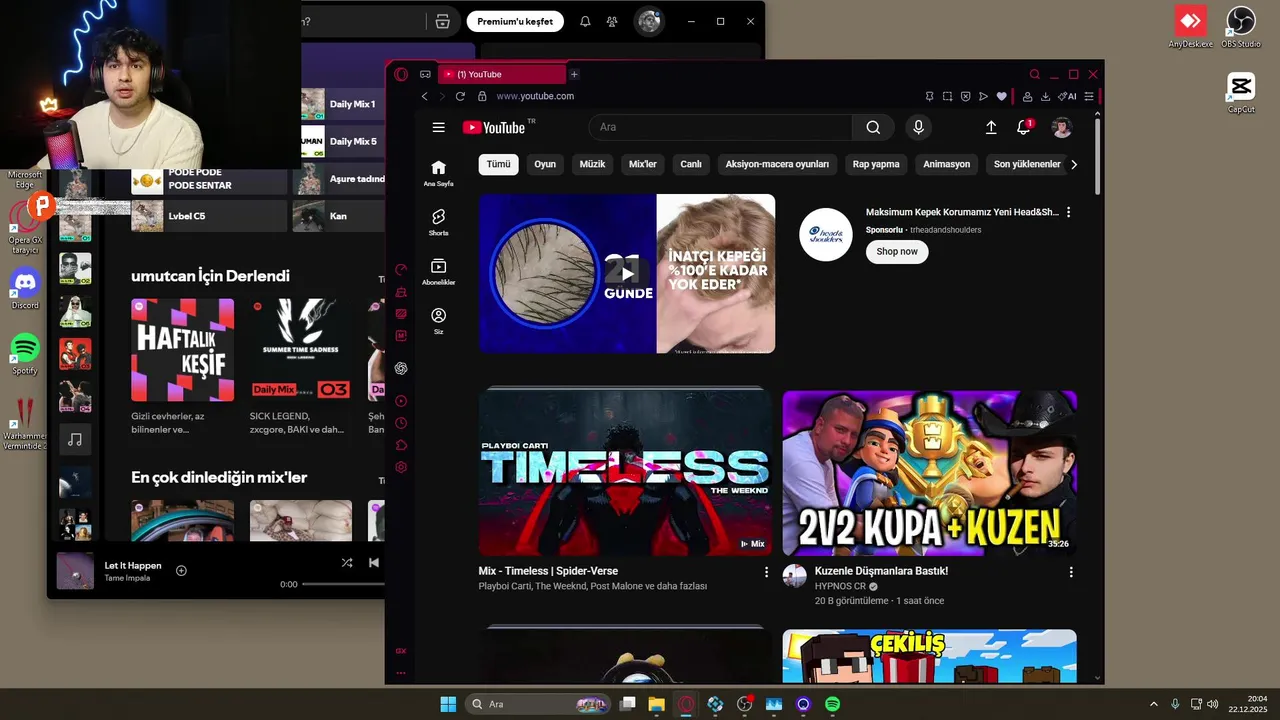Open Spotify browse icon next to search
This screenshot has width=1280, height=720.
442,21
